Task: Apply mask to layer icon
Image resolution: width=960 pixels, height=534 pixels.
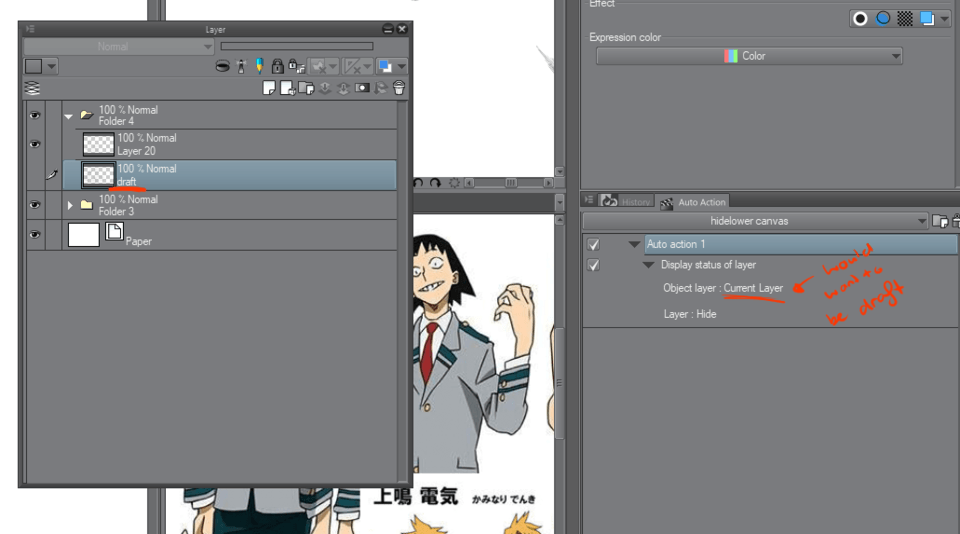Action: pos(380,88)
